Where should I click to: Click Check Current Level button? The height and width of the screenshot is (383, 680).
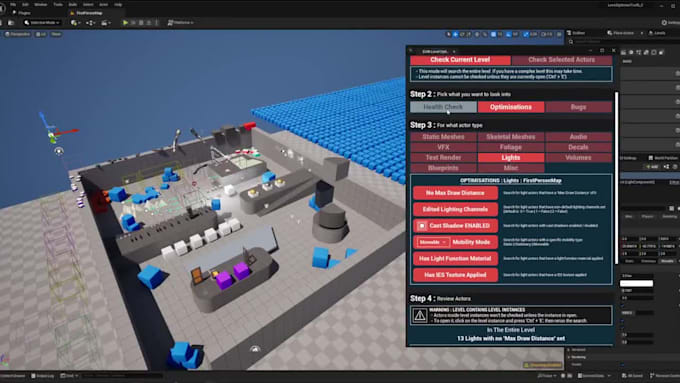(460, 60)
